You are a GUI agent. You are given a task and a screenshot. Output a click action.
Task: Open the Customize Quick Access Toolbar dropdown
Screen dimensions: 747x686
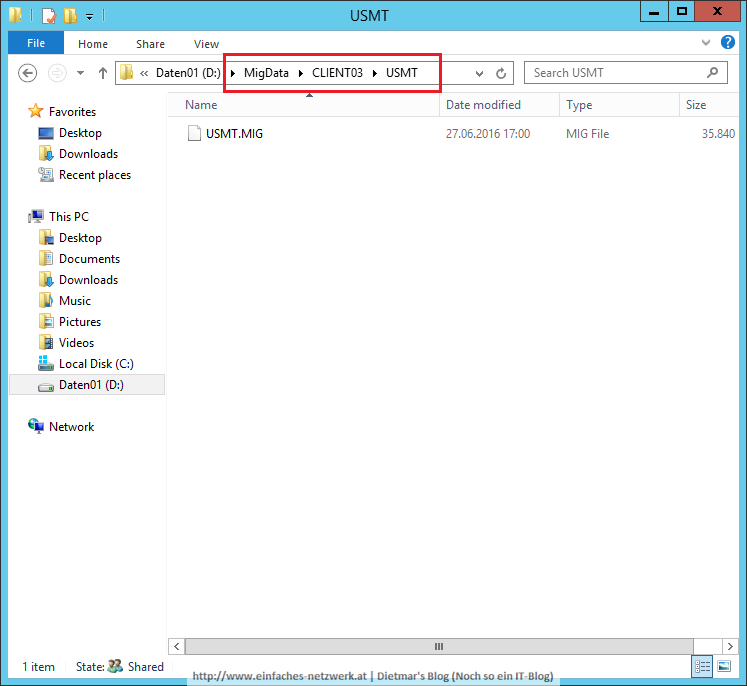(89, 17)
